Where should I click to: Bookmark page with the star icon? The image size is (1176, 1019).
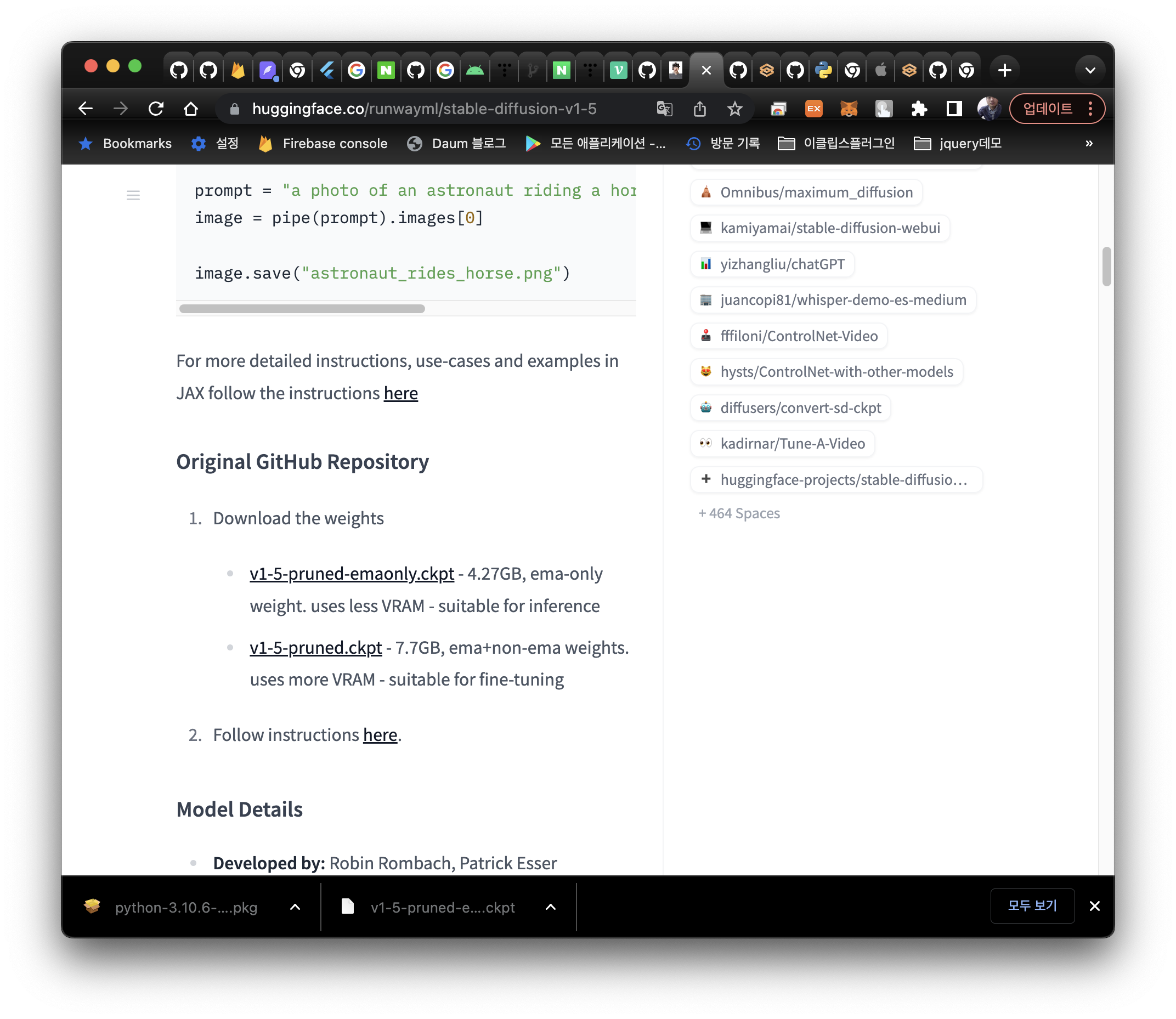click(734, 109)
